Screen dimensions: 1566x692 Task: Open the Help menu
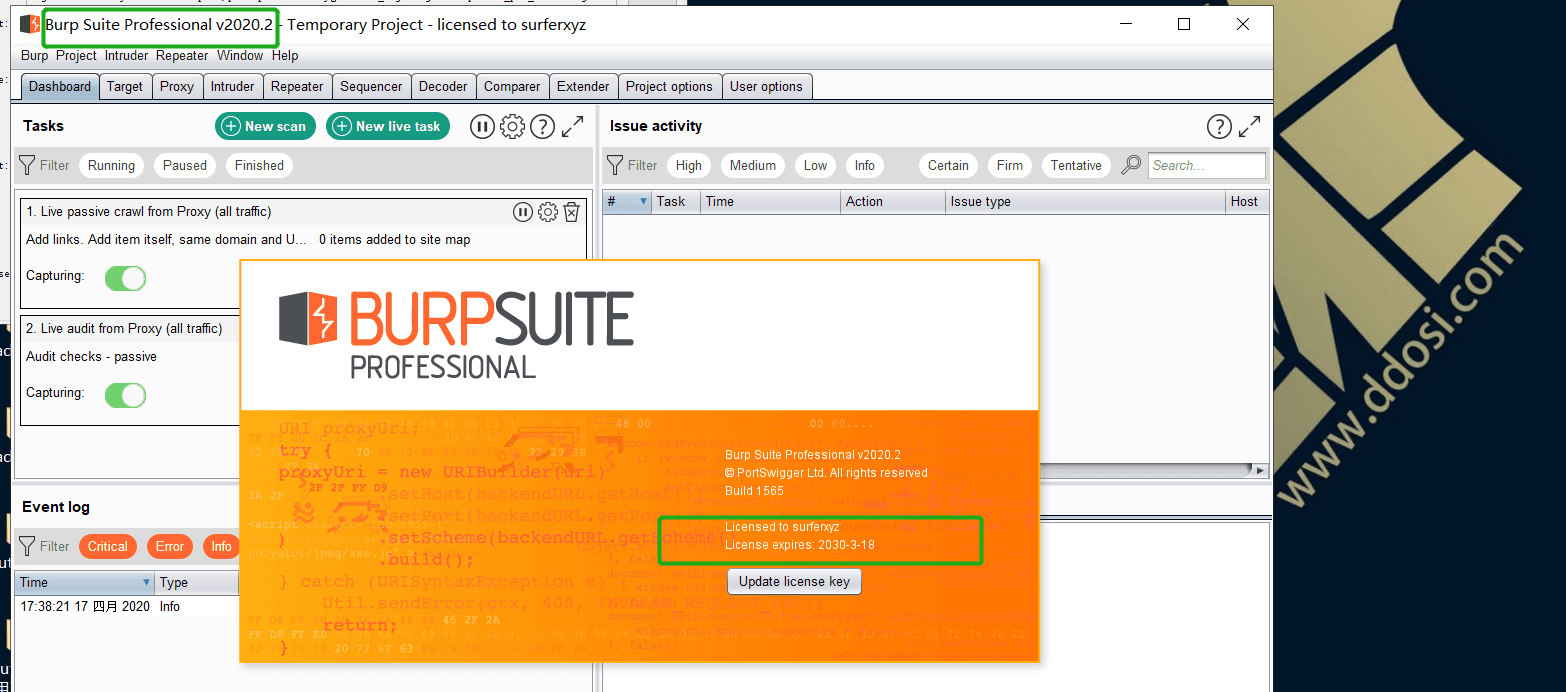(x=285, y=56)
